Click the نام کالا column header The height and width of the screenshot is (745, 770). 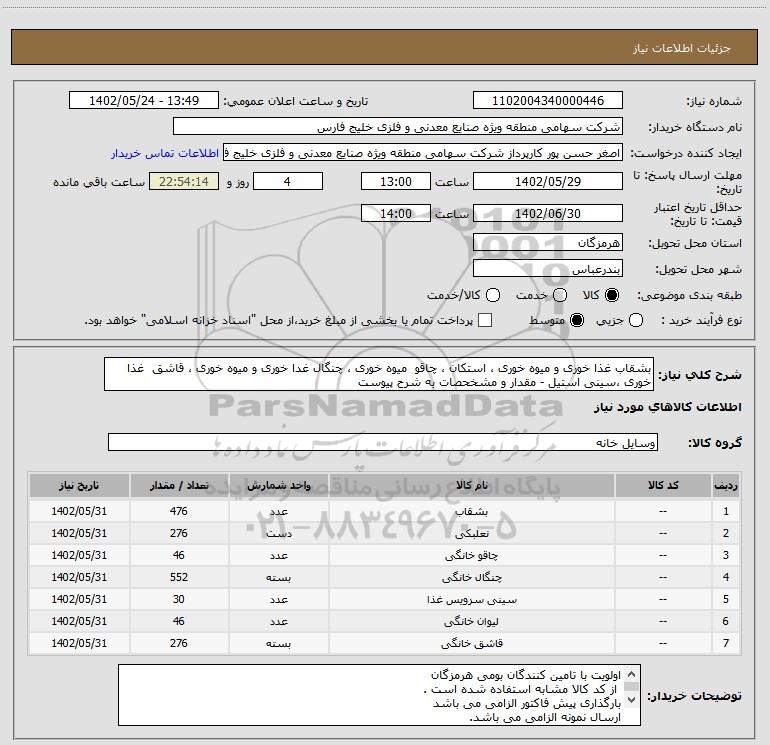point(471,485)
